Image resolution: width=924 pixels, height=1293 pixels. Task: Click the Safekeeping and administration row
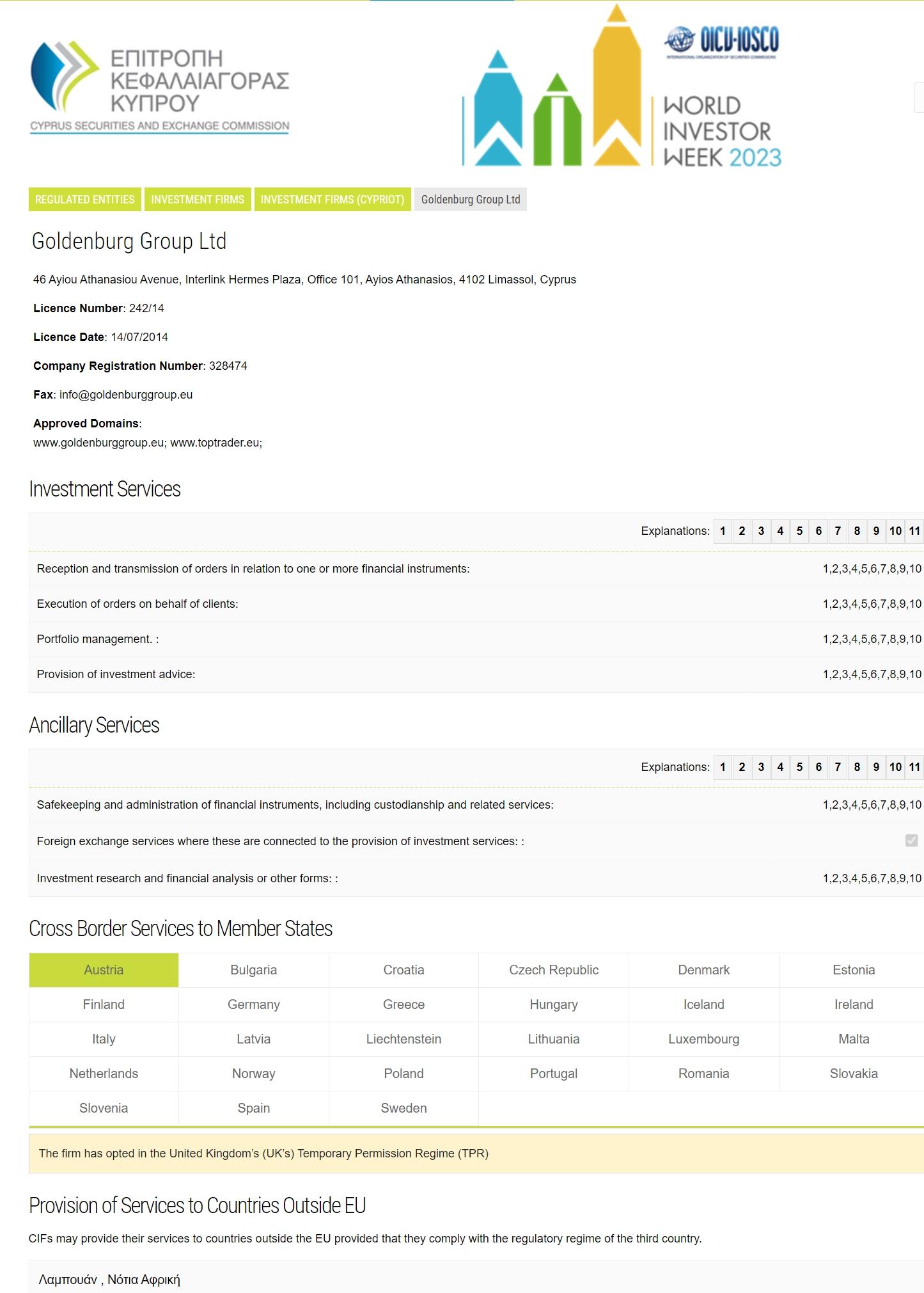pyautogui.click(x=476, y=805)
